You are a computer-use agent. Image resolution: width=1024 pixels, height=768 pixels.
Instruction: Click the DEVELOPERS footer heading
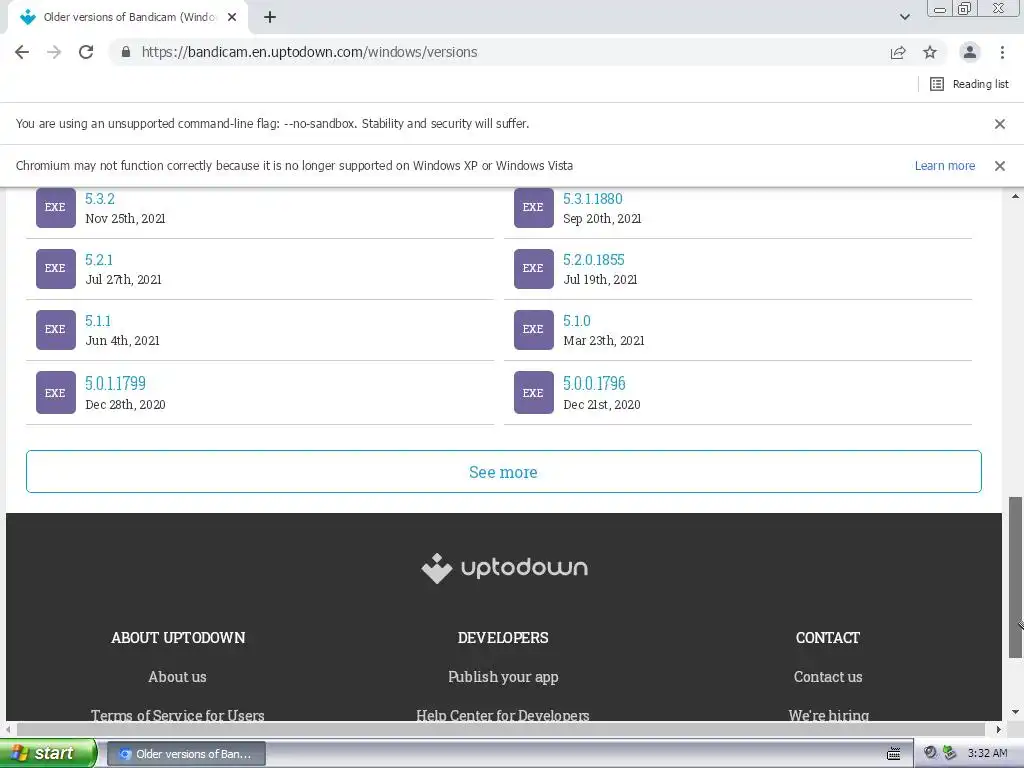(503, 638)
